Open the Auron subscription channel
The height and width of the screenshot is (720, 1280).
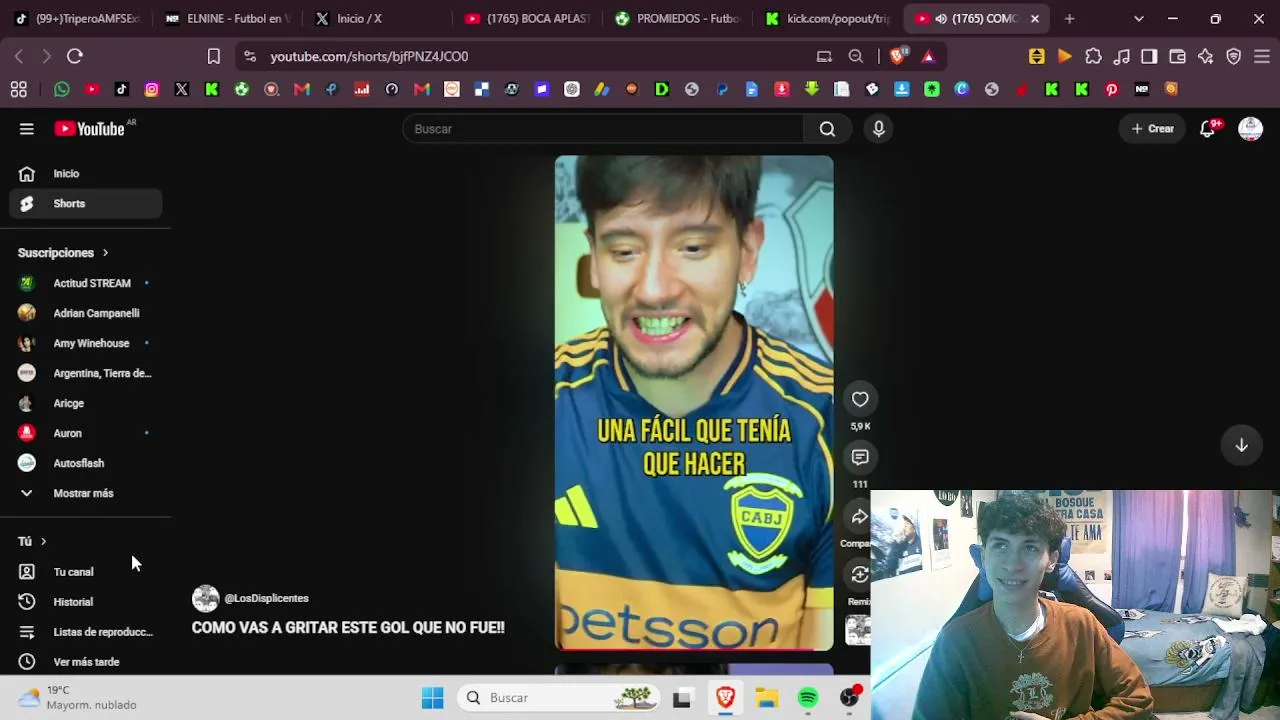coord(87,433)
